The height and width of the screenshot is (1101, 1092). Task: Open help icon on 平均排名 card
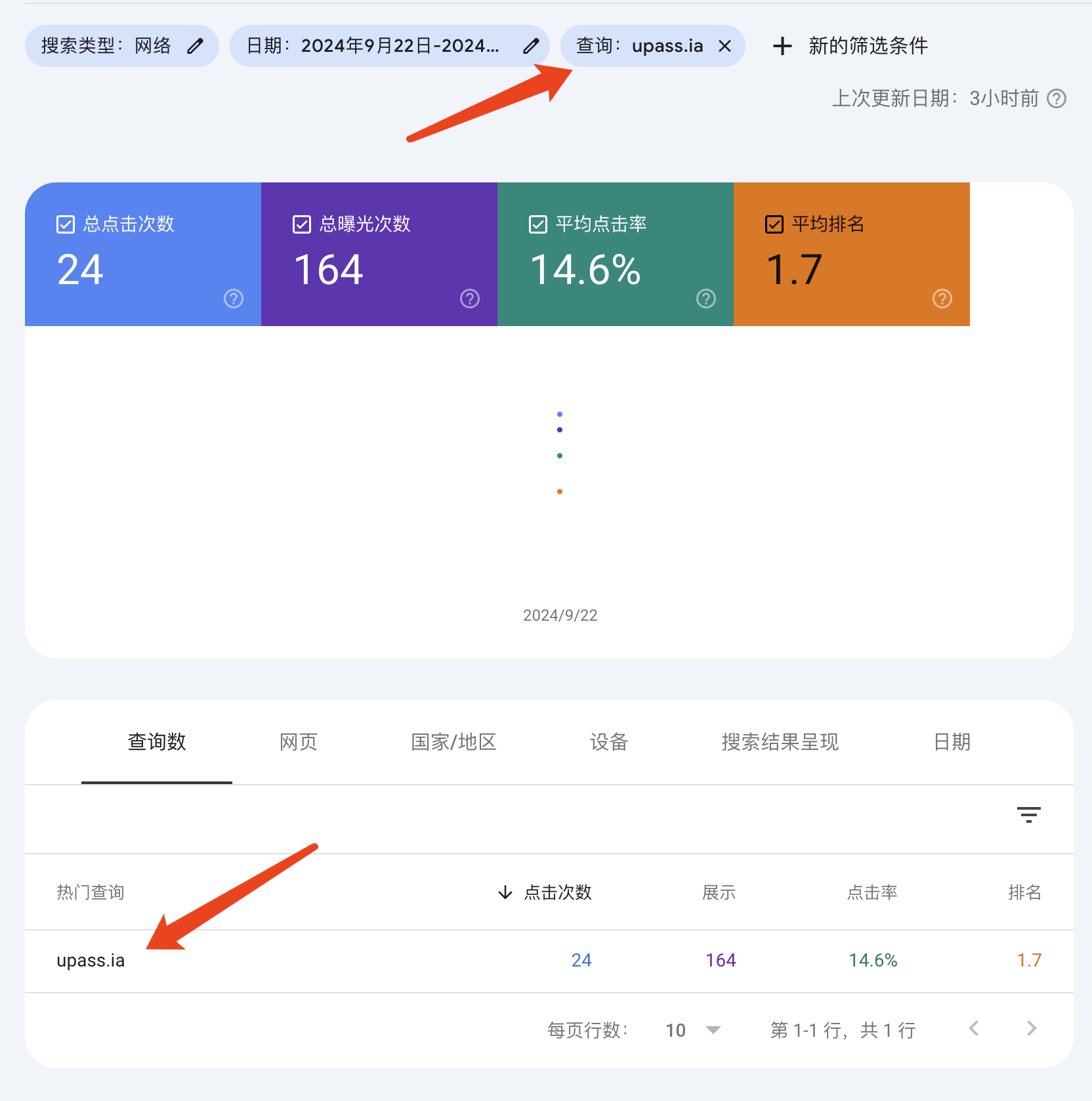pos(942,299)
